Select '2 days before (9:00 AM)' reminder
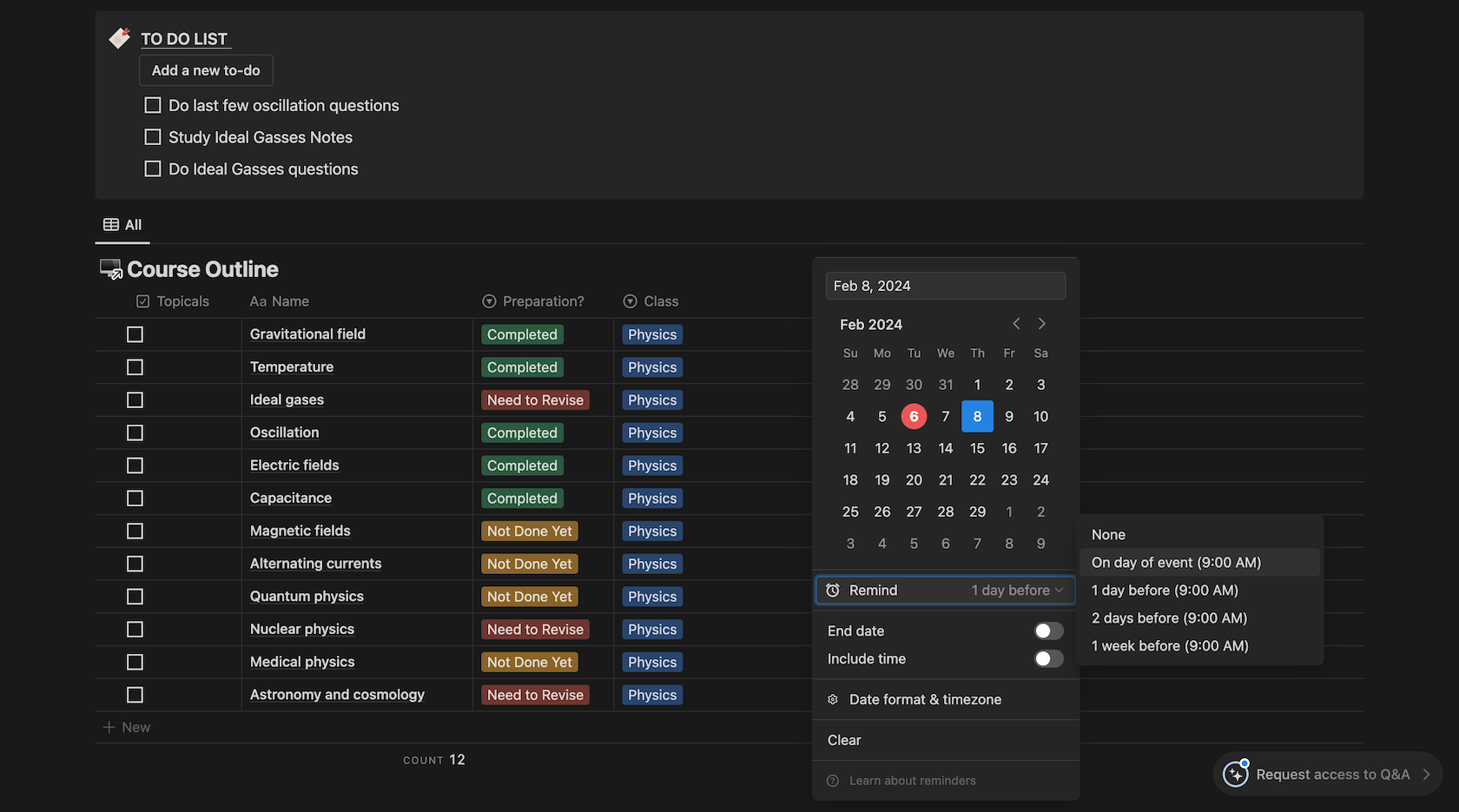Screen dimensions: 1459x812 click(x=1199, y=618)
